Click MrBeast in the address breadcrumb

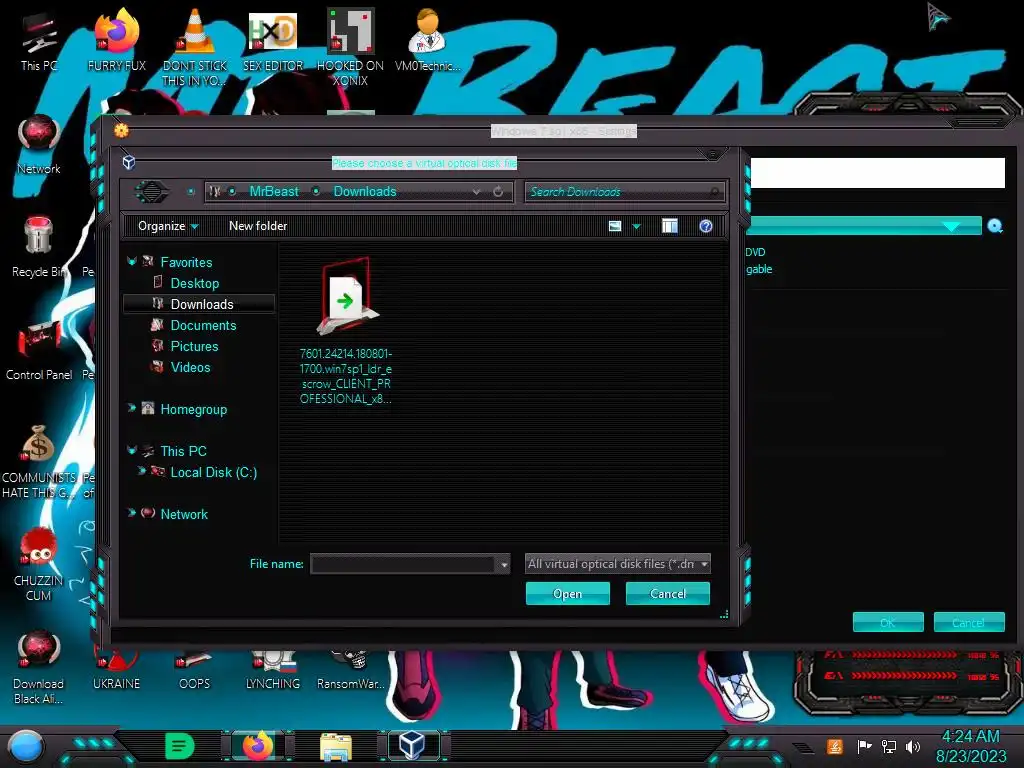[274, 191]
